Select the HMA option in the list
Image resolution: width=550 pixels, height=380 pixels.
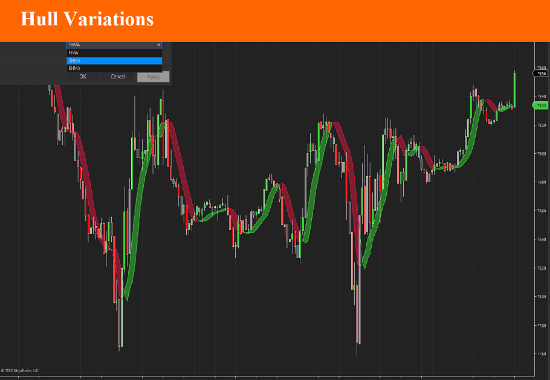click(114, 53)
